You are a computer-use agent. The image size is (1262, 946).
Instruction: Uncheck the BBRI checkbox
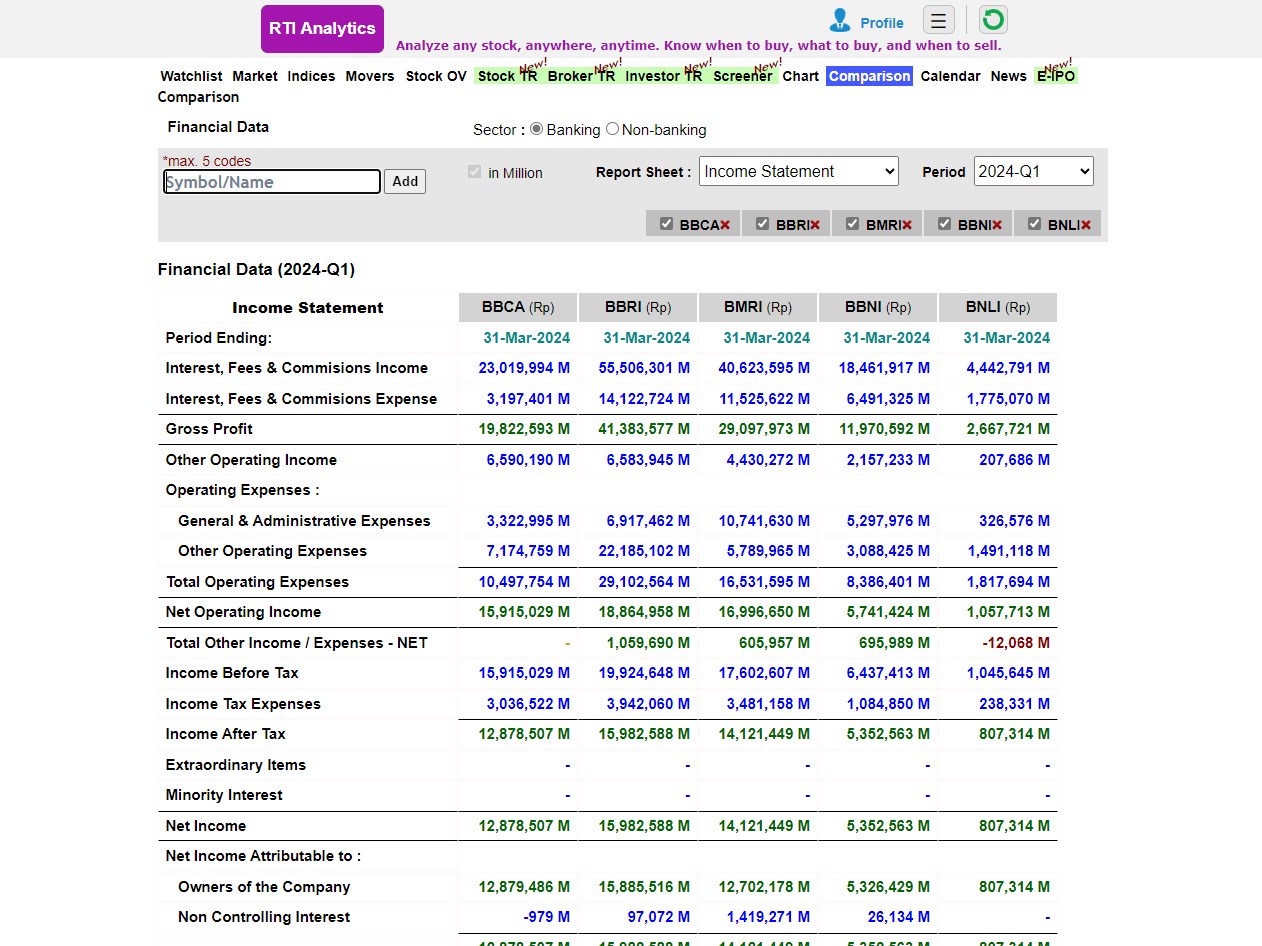[x=762, y=224]
